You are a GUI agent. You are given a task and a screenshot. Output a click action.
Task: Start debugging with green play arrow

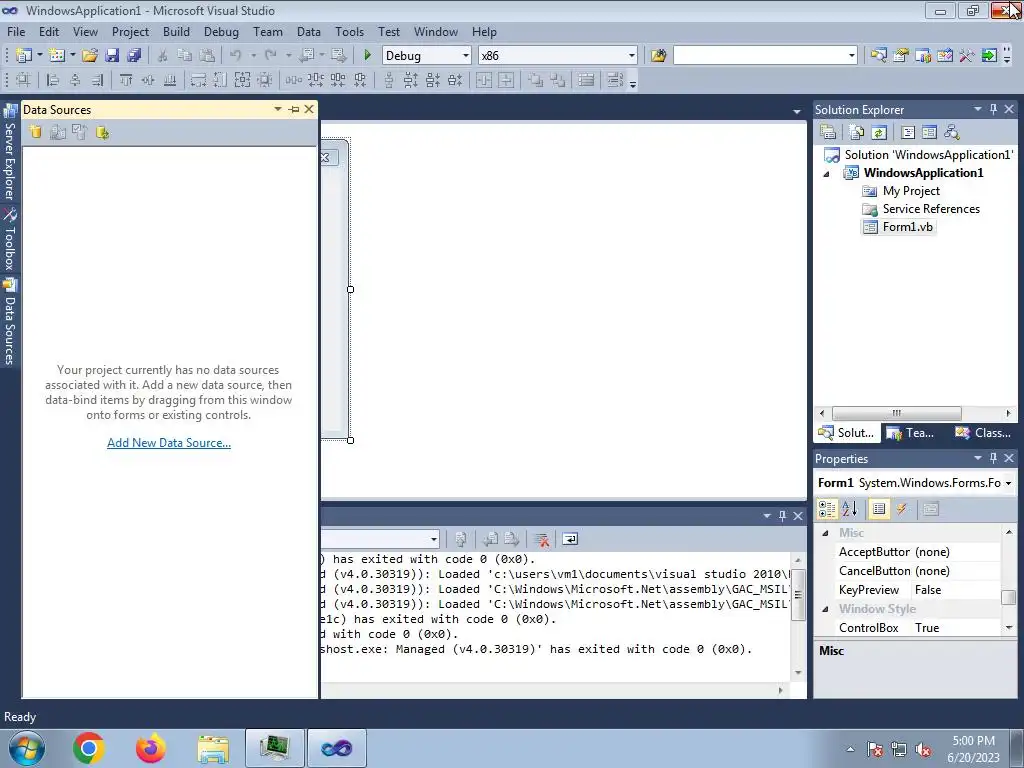pos(367,56)
